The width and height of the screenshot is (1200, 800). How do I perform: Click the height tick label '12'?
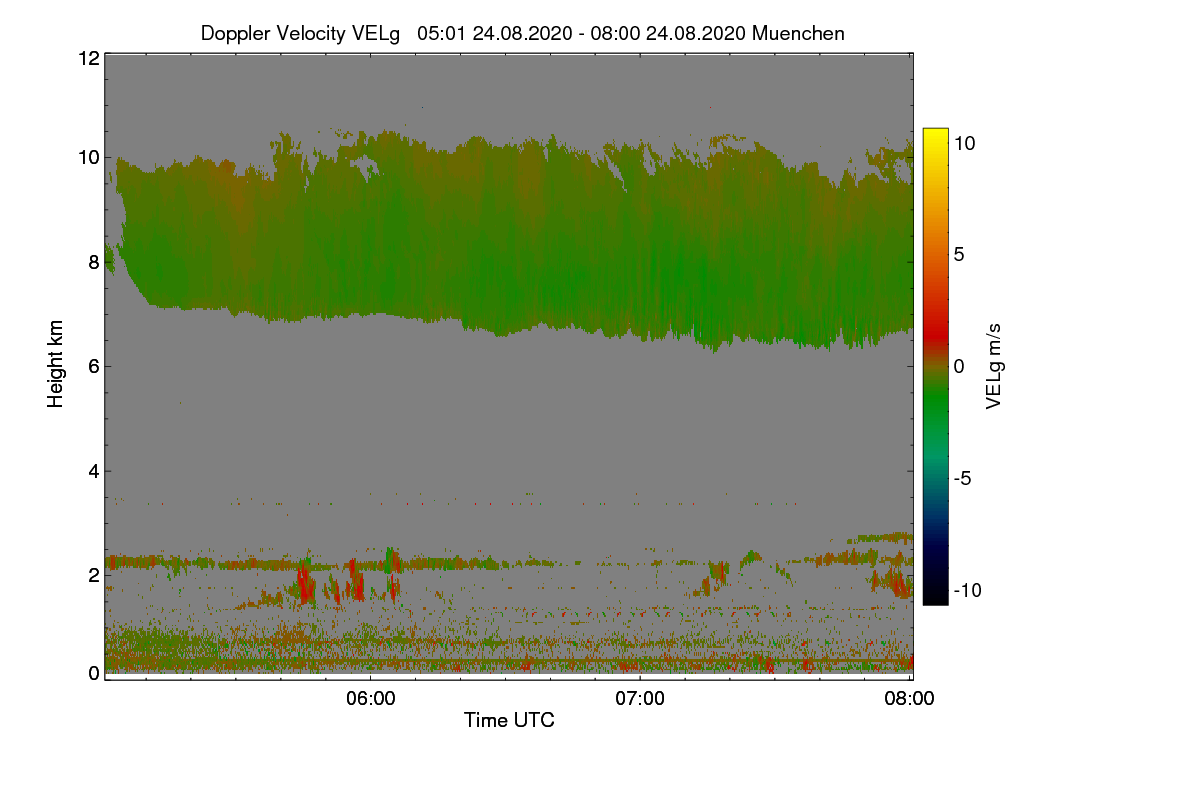coord(88,58)
